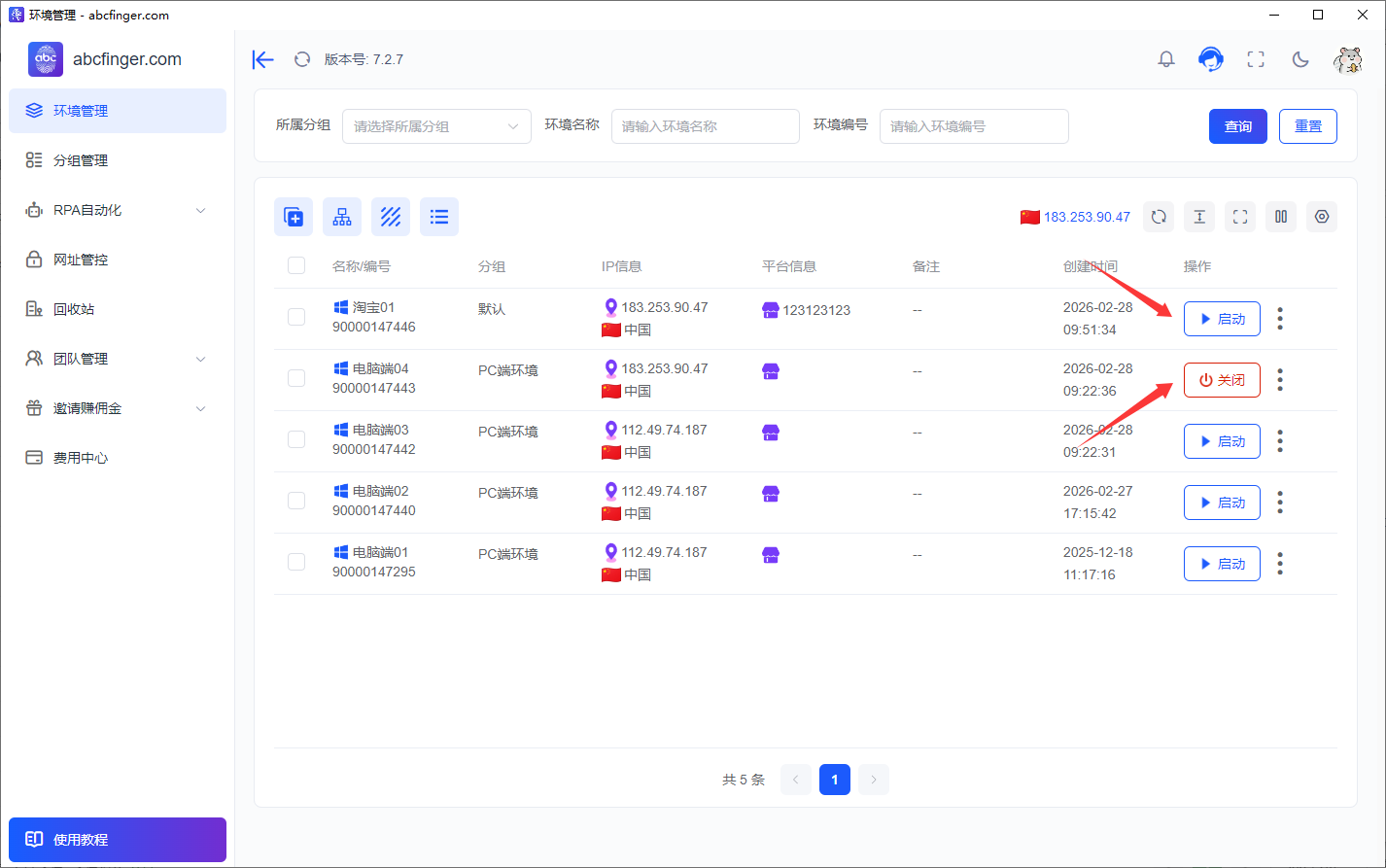Click location pin icon for 淘宝01
The height and width of the screenshot is (868, 1386).
[x=610, y=308]
